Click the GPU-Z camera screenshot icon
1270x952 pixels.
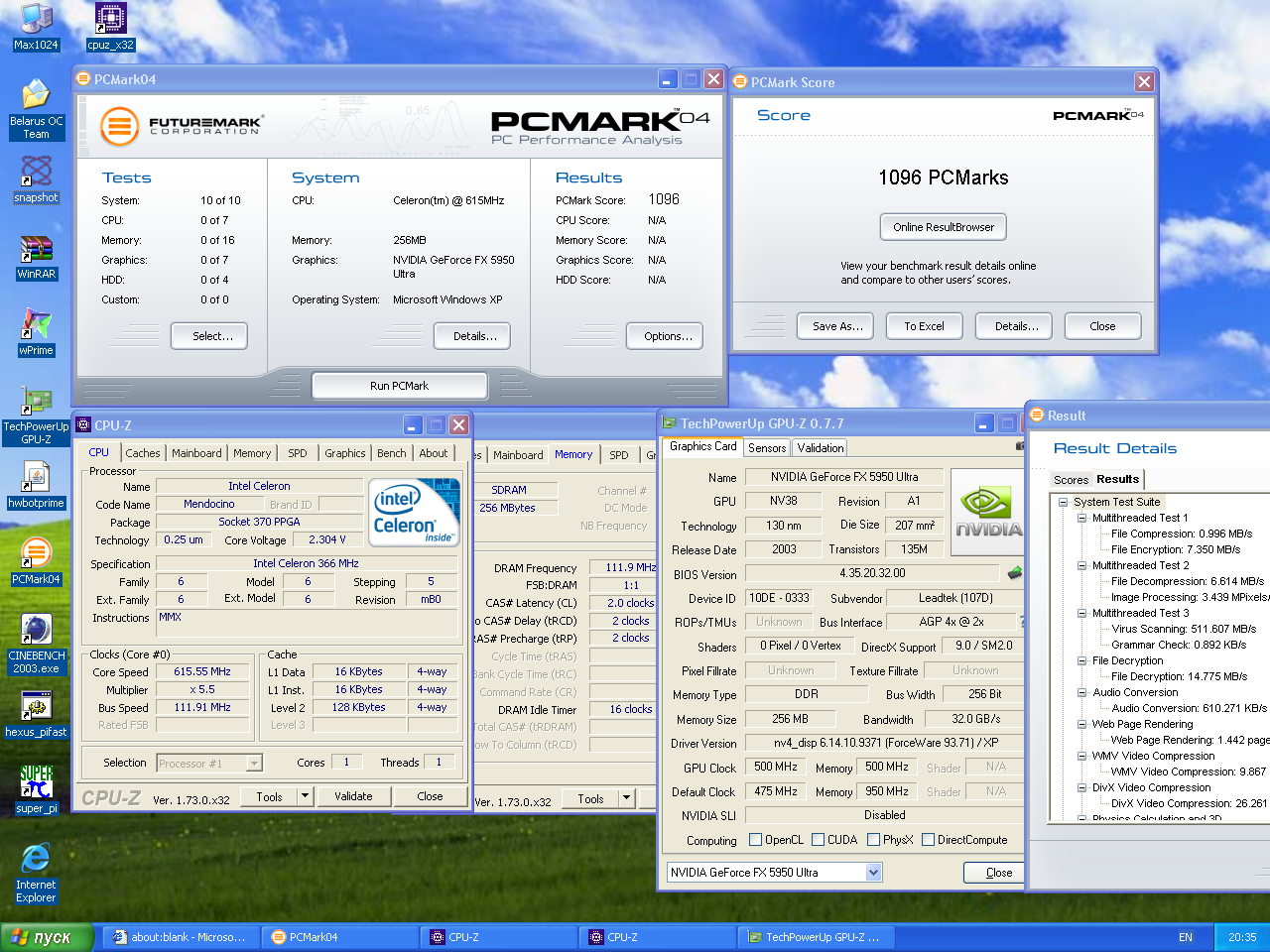coord(1020,446)
